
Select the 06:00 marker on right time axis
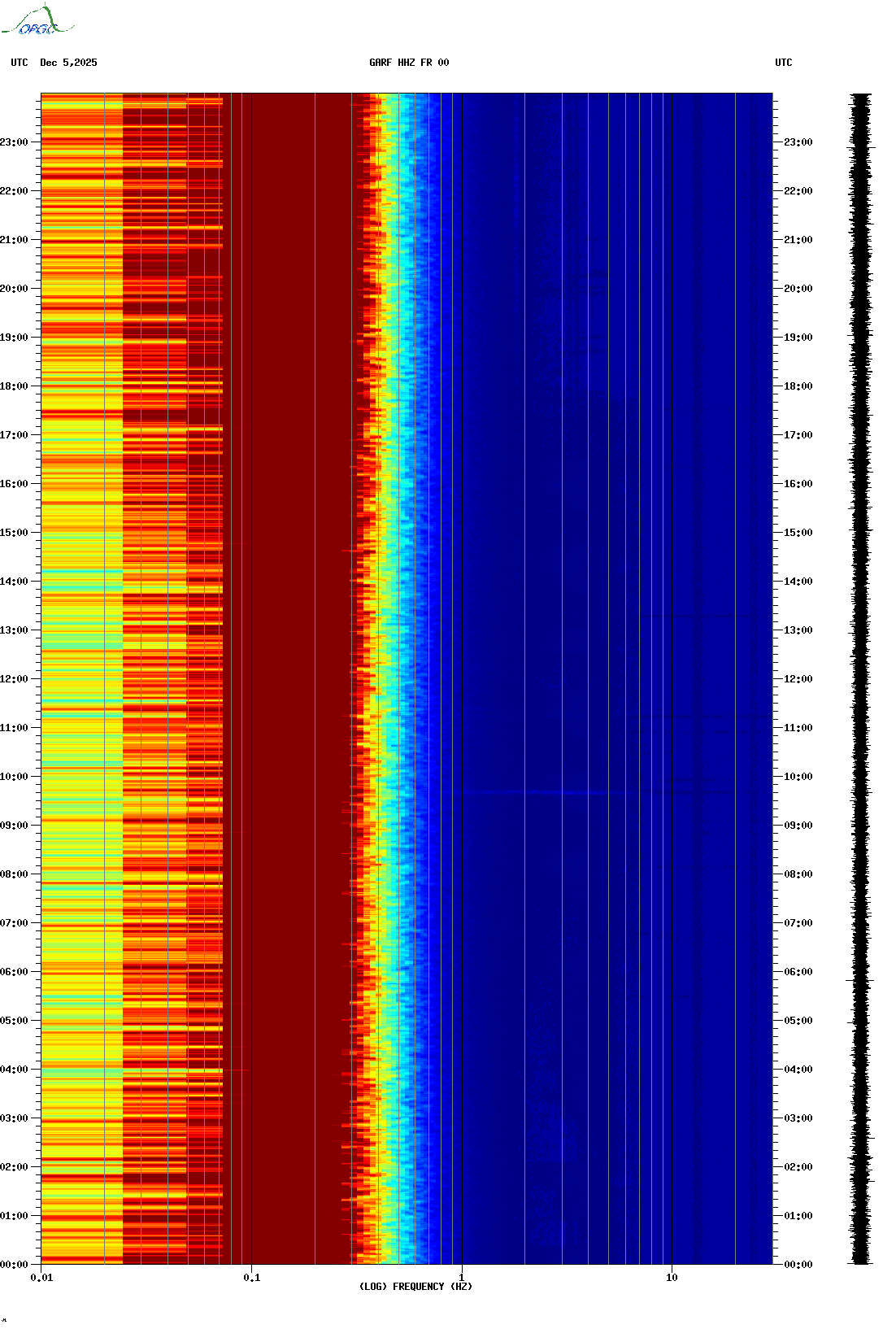pyautogui.click(x=798, y=972)
